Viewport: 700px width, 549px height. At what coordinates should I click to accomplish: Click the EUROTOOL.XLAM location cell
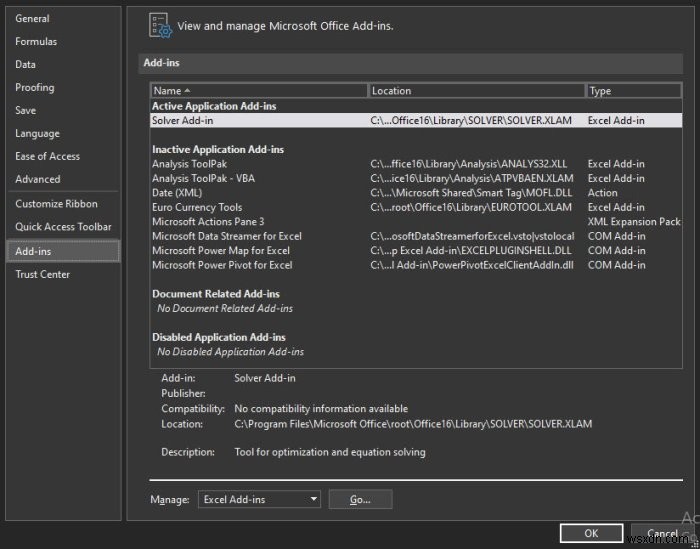471,207
